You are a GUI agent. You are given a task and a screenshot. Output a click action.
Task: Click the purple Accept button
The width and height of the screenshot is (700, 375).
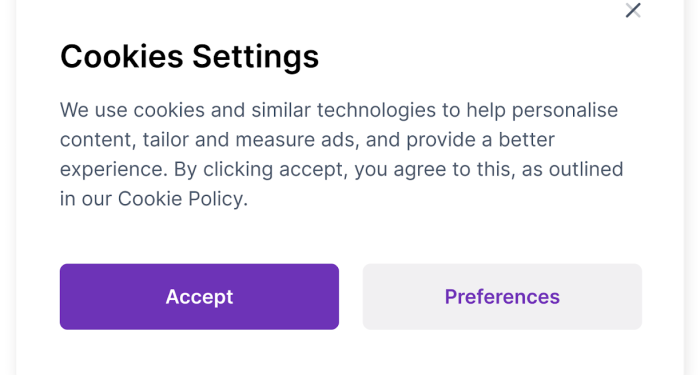tap(199, 296)
